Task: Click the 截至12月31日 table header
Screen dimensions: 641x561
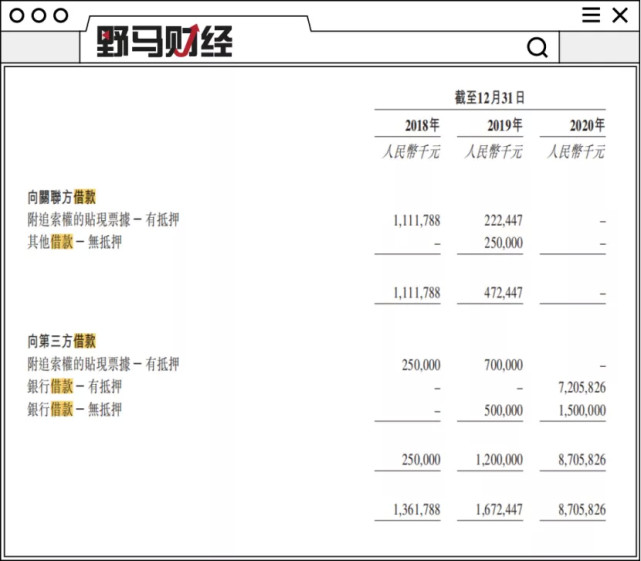Action: pos(490,98)
